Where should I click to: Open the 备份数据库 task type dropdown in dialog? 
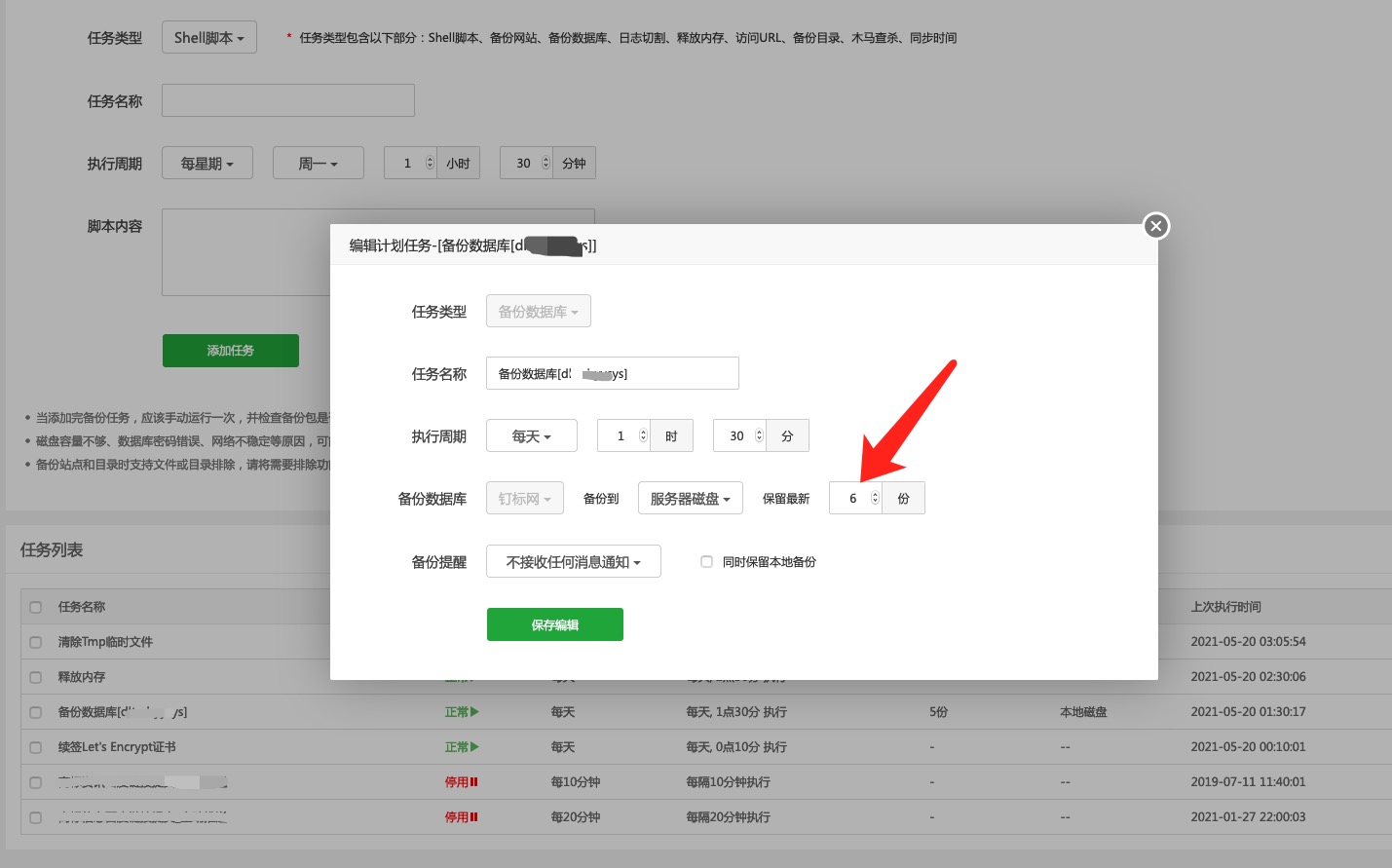coord(539,311)
